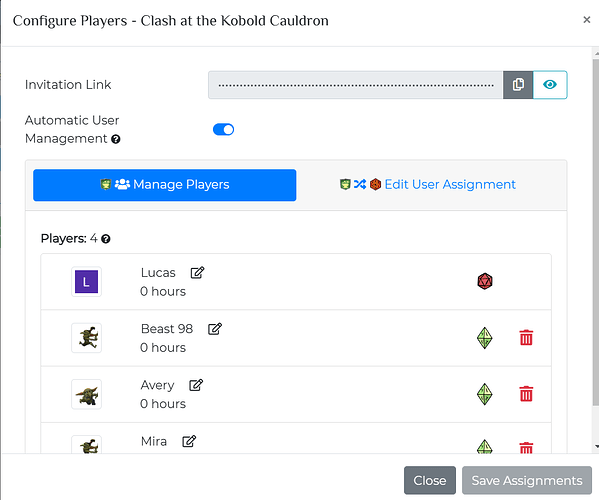Click Save Assignments button
Viewport: 599px width, 500px height.
527,480
